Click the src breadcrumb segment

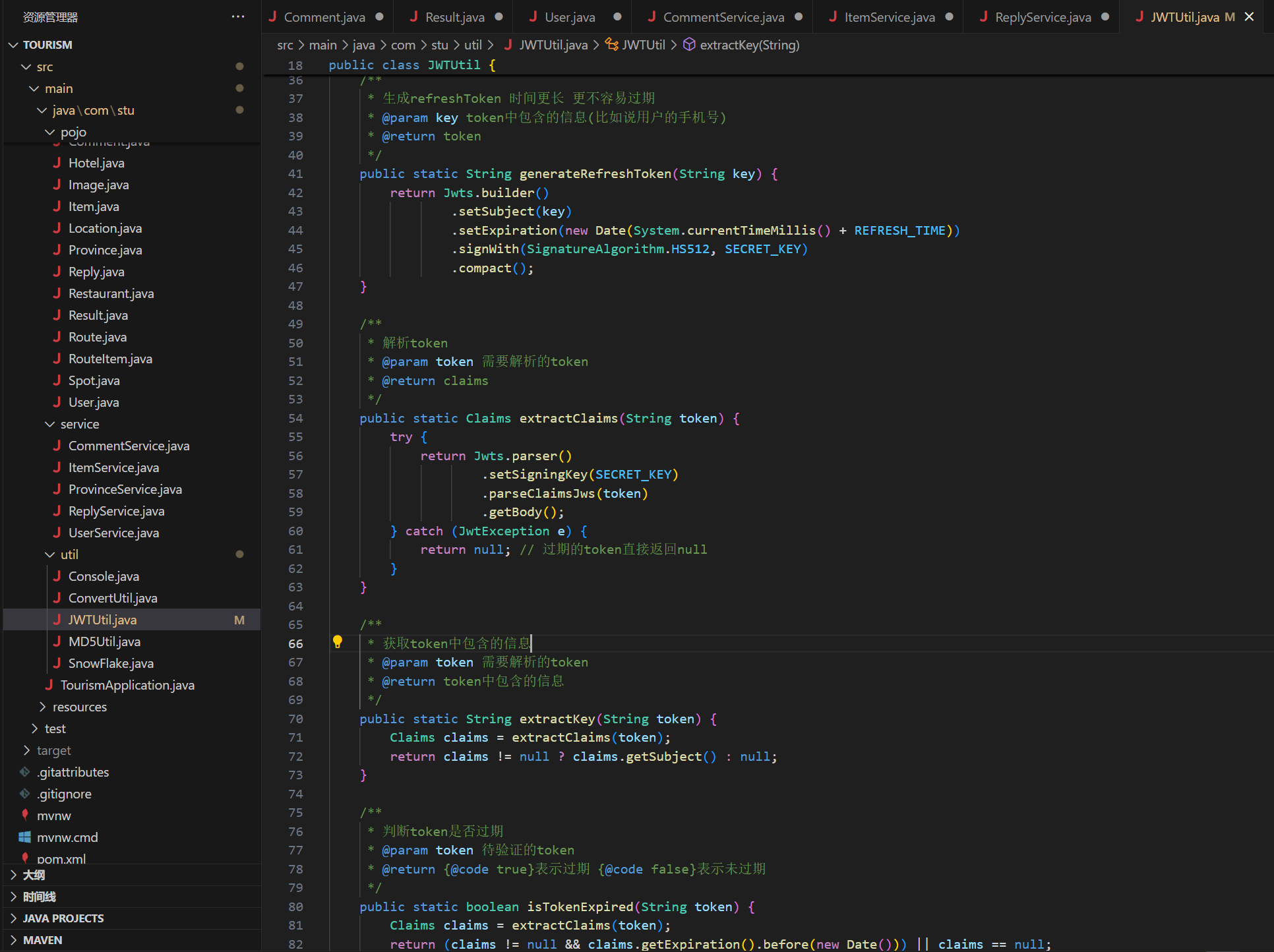(x=285, y=45)
